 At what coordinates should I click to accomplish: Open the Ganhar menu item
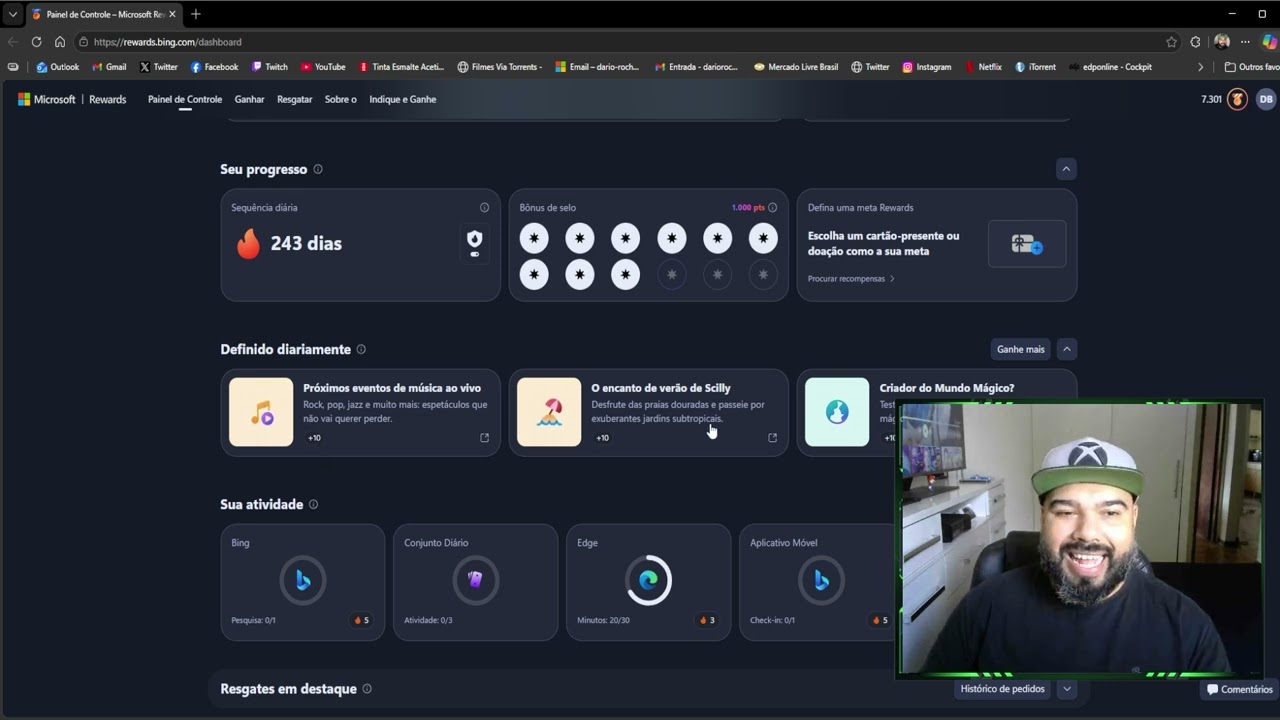coord(249,99)
